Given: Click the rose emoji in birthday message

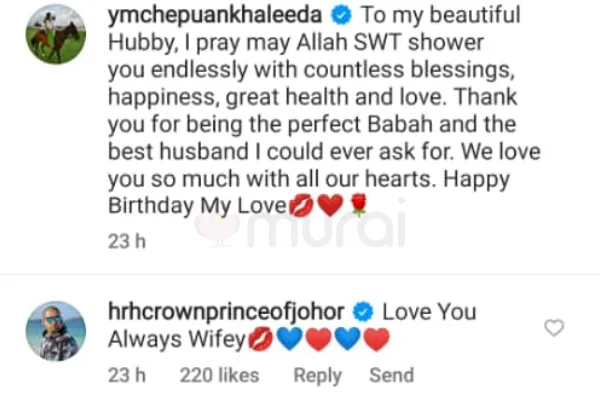Looking at the screenshot, I should [x=359, y=205].
